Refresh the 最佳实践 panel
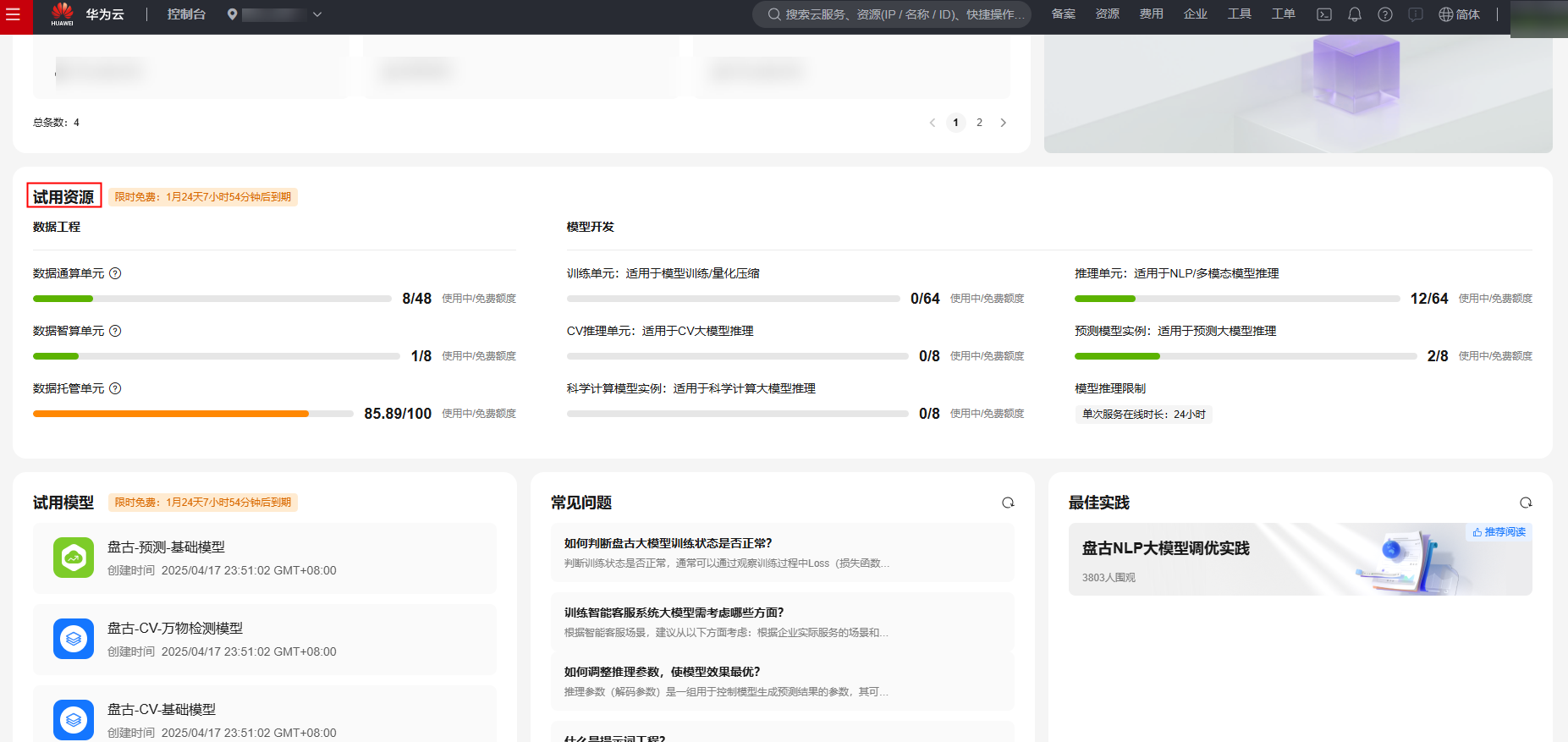Viewport: 1568px width, 742px height. tap(1526, 503)
